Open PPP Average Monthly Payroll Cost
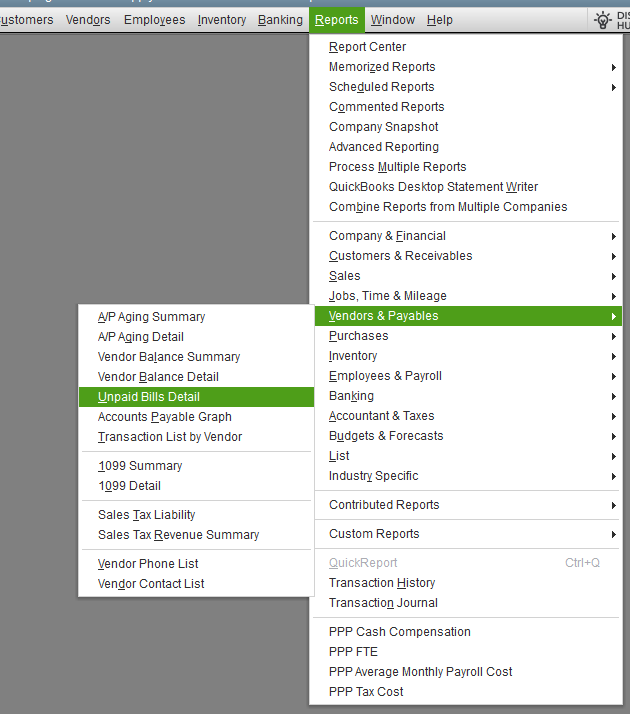The height and width of the screenshot is (714, 630). coord(466,672)
